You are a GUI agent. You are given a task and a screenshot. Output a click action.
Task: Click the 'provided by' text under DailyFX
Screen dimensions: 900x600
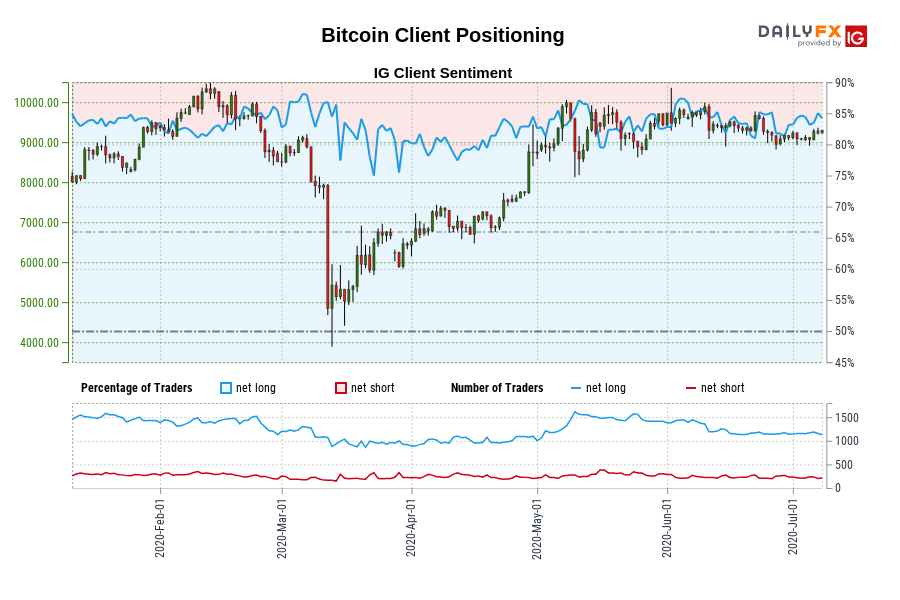click(x=819, y=43)
